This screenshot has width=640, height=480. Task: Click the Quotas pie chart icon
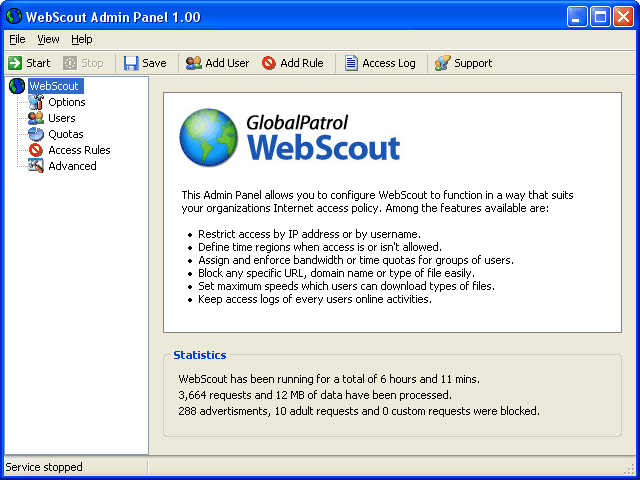tap(36, 134)
